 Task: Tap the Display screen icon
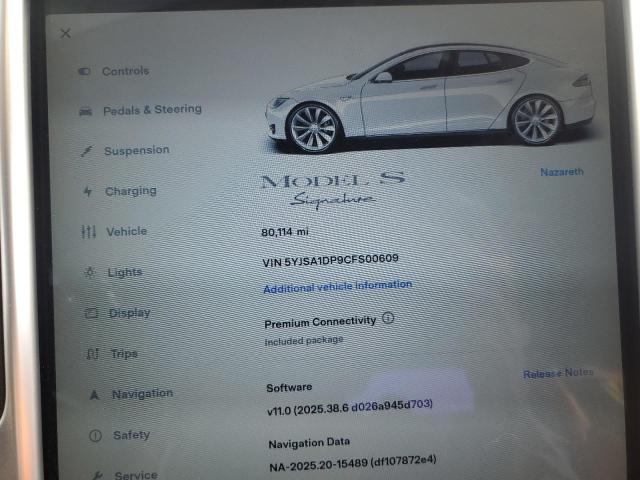click(90, 313)
